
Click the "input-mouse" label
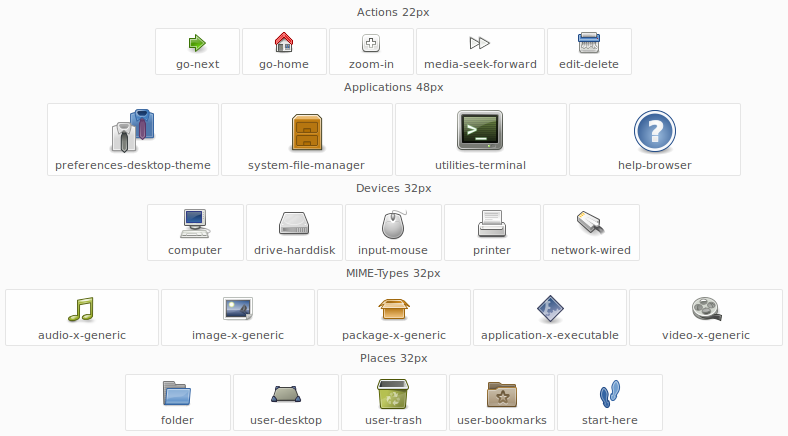[x=393, y=250]
